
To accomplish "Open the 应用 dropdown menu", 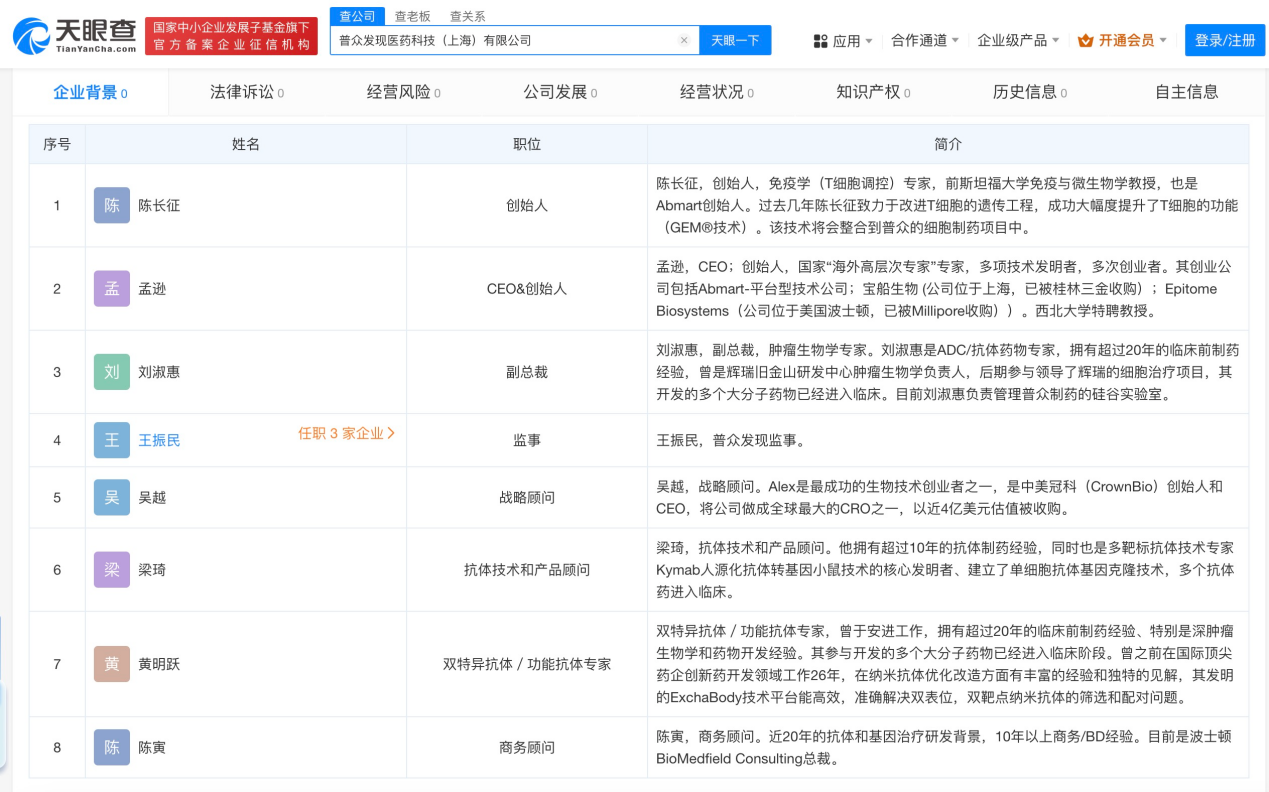I will [x=843, y=41].
